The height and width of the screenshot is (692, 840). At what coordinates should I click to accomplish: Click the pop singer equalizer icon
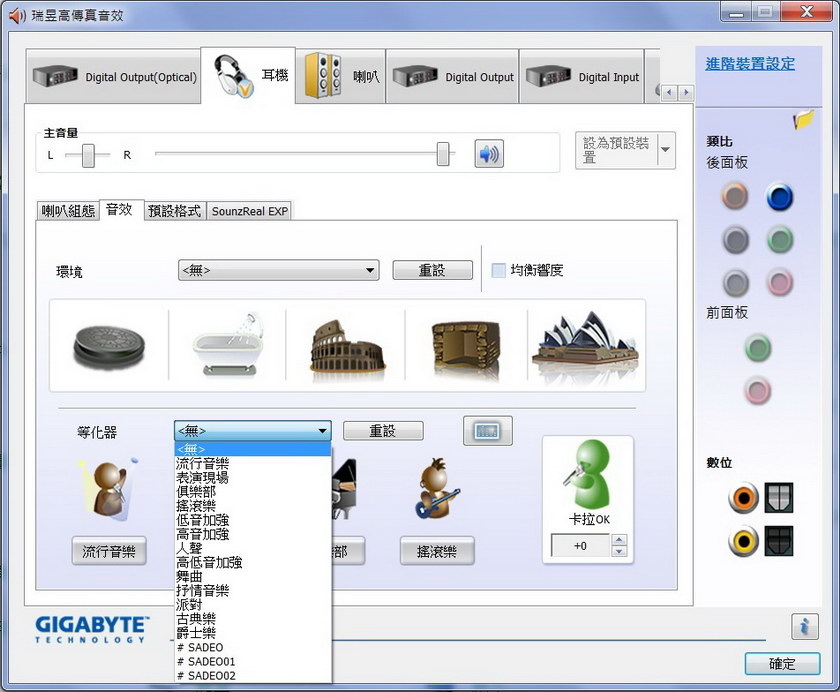109,490
